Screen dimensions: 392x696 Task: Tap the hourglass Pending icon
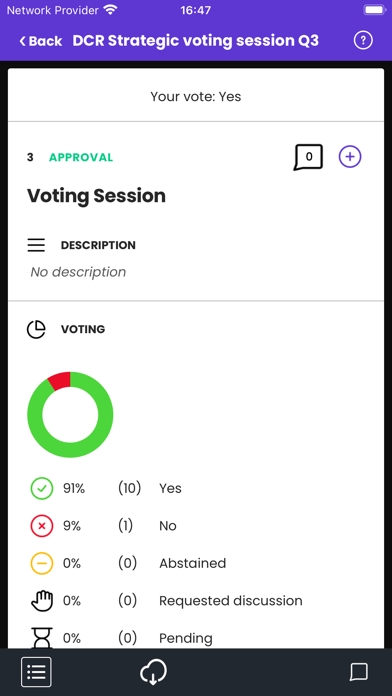coord(42,638)
